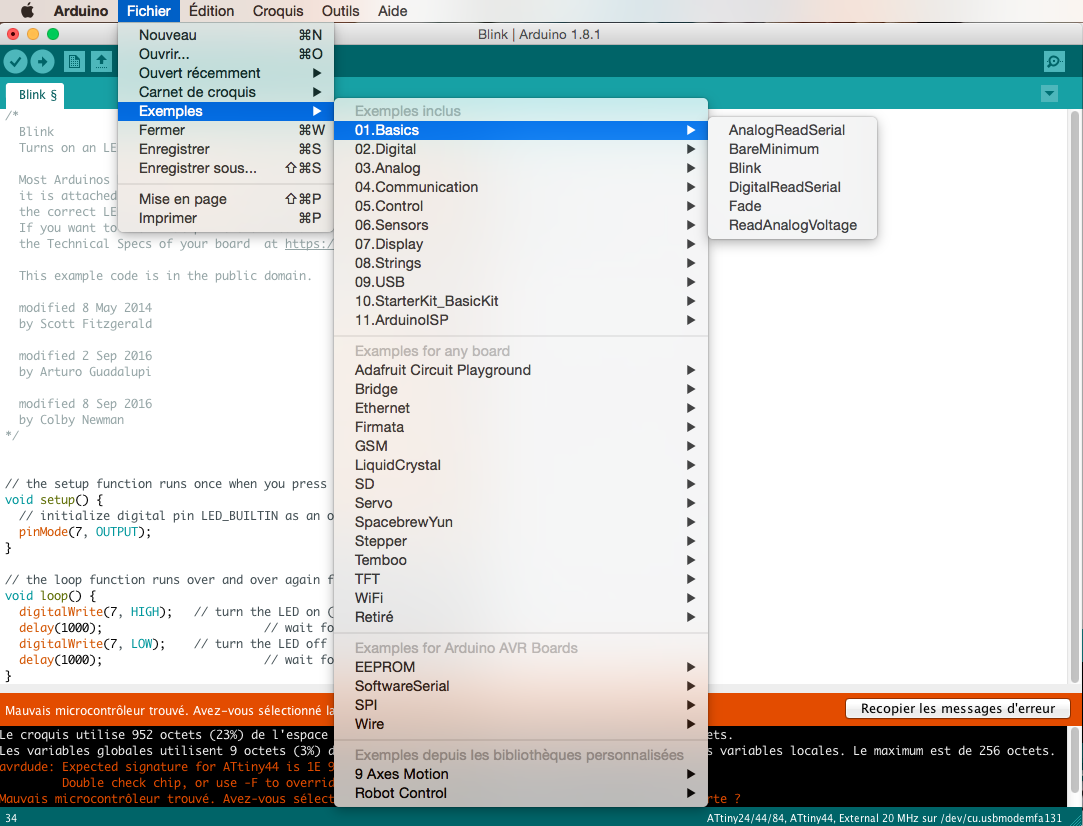Screen dimensions: 1083x826
Task: Expand the Servo library examples
Action: pyautogui.click(x=521, y=503)
